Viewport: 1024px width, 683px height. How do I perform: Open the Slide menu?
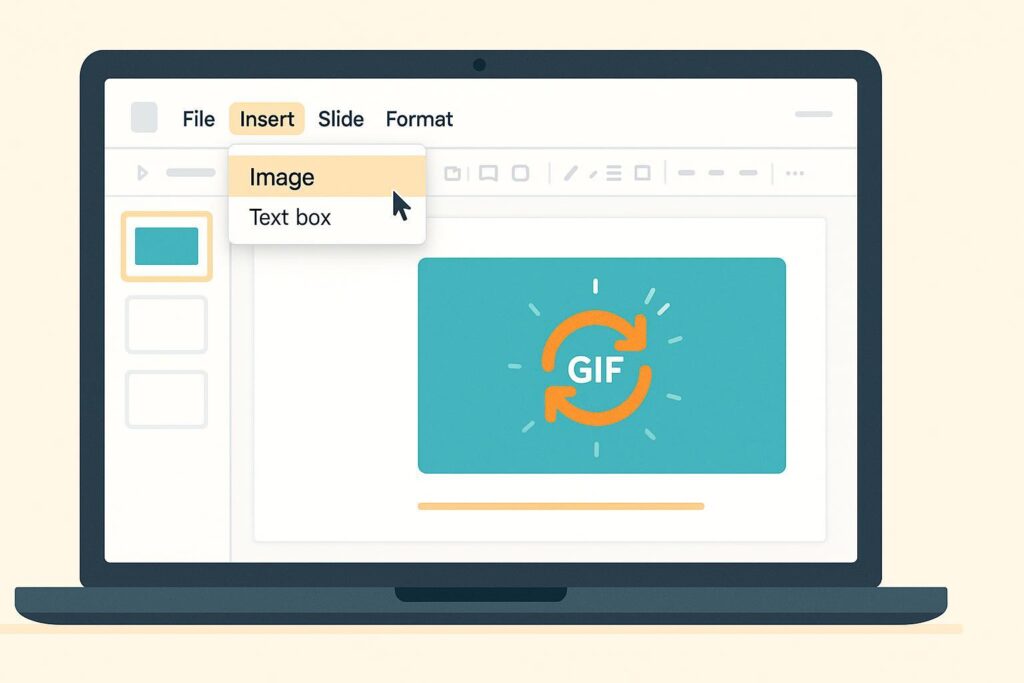coord(340,119)
